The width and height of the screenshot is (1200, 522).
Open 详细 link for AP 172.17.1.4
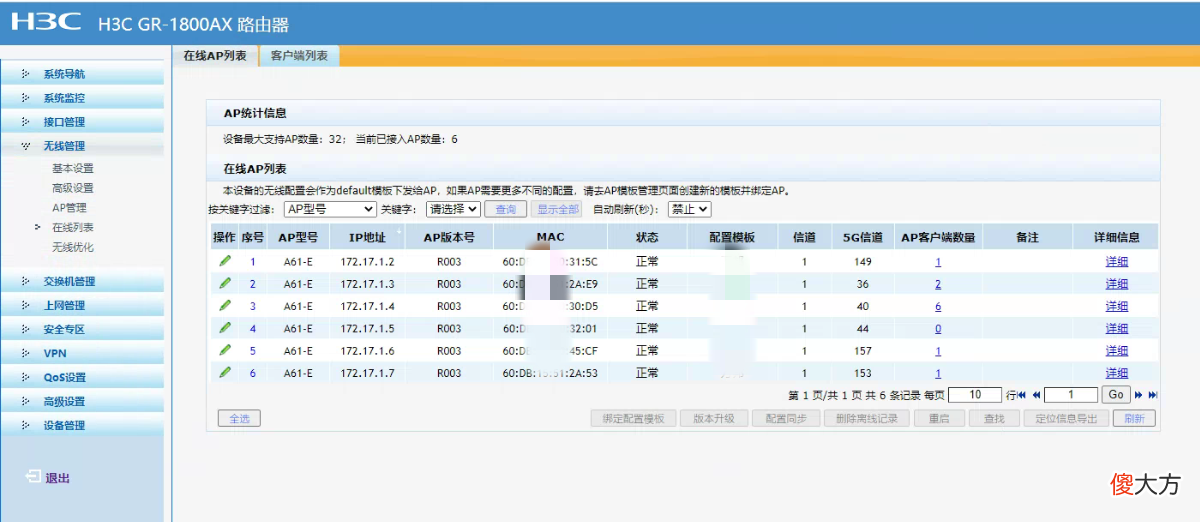[1116, 306]
